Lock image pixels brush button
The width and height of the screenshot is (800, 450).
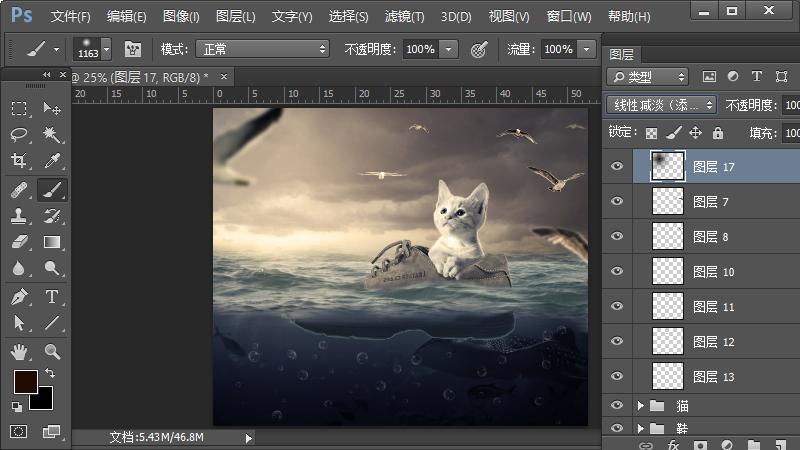tap(673, 133)
